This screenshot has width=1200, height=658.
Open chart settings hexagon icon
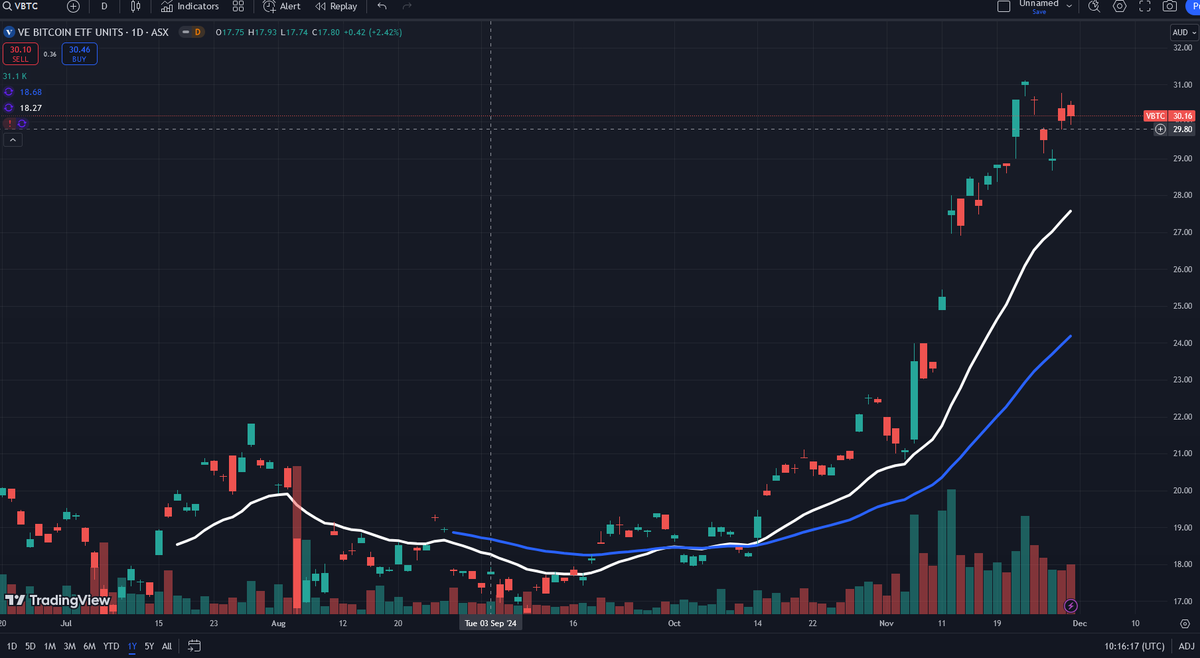click(x=1119, y=6)
